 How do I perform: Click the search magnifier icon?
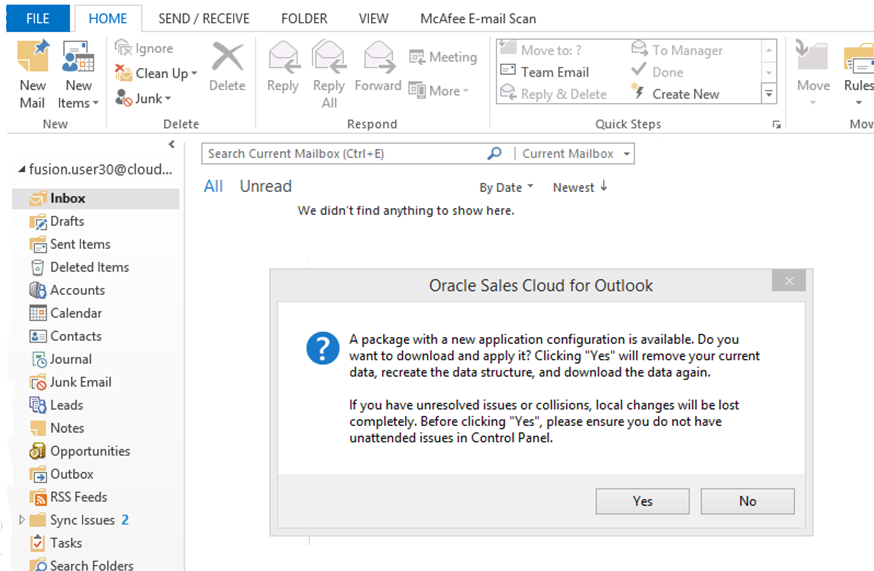coord(494,153)
